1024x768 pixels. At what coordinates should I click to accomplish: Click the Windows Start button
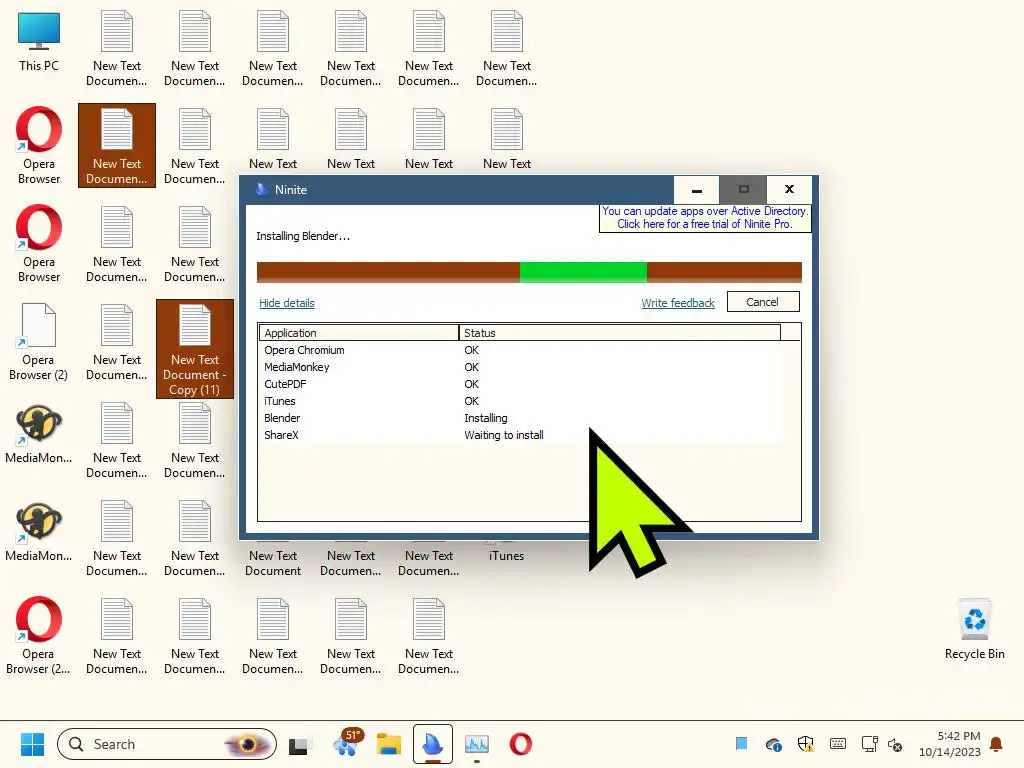click(32, 744)
